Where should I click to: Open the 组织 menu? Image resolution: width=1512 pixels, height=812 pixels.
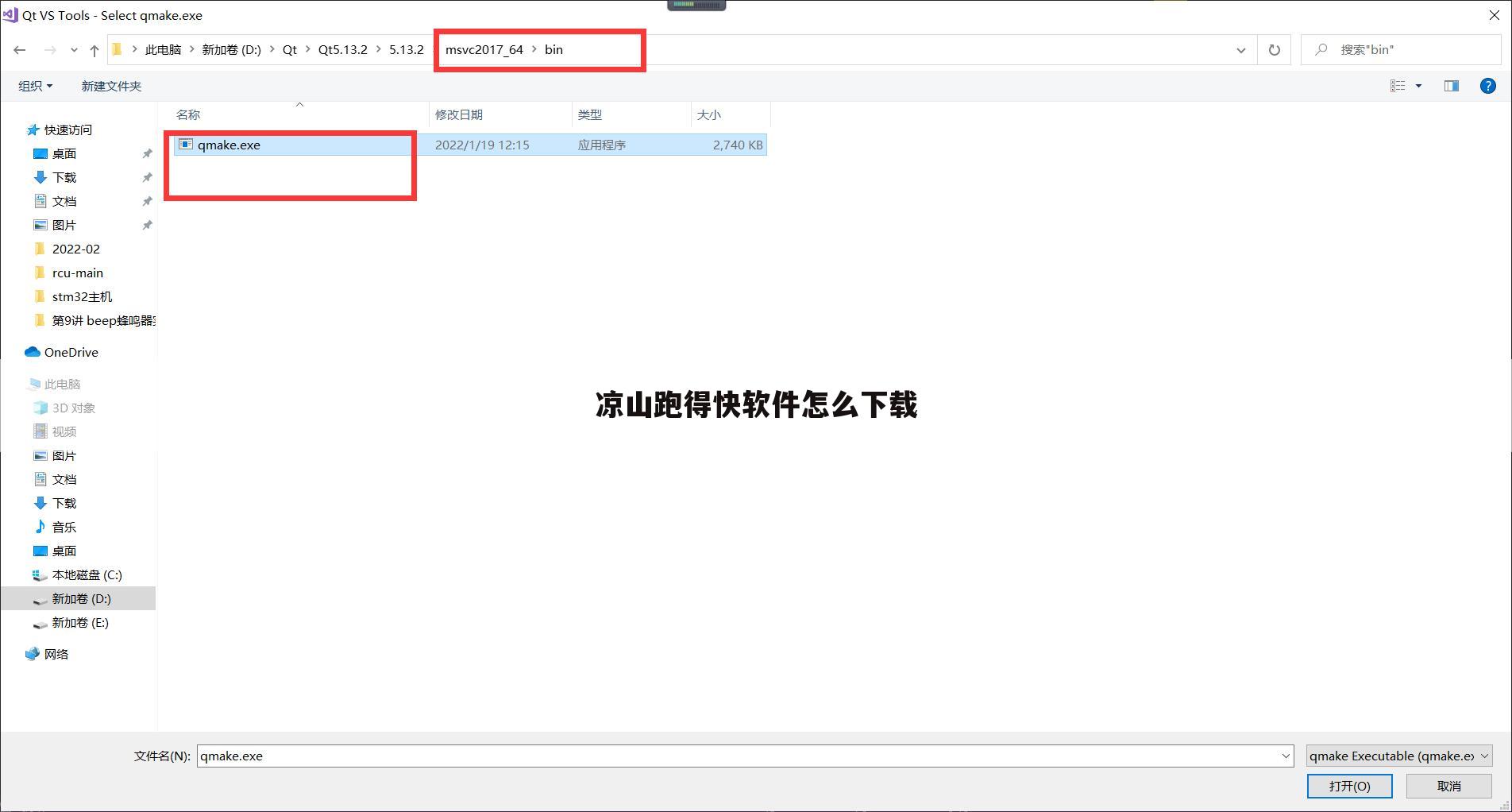point(36,86)
